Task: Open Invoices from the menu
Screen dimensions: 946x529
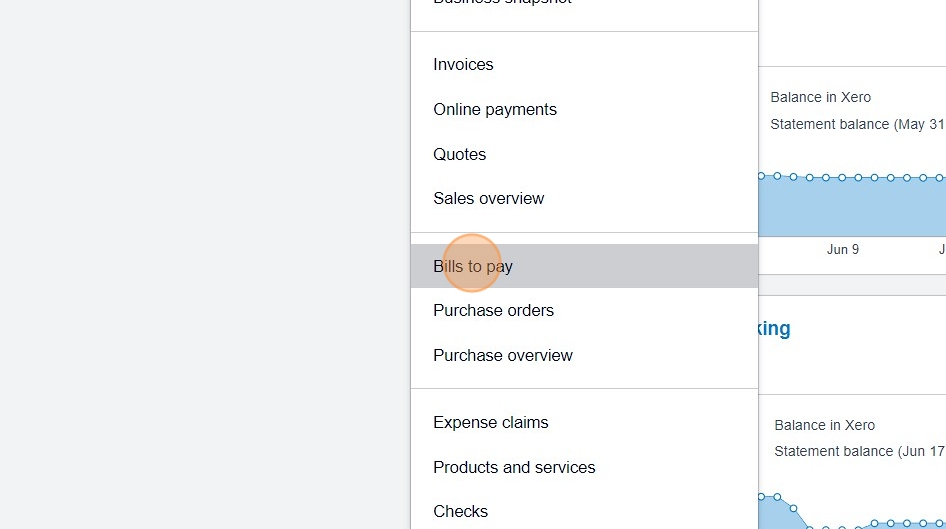Action: point(463,64)
